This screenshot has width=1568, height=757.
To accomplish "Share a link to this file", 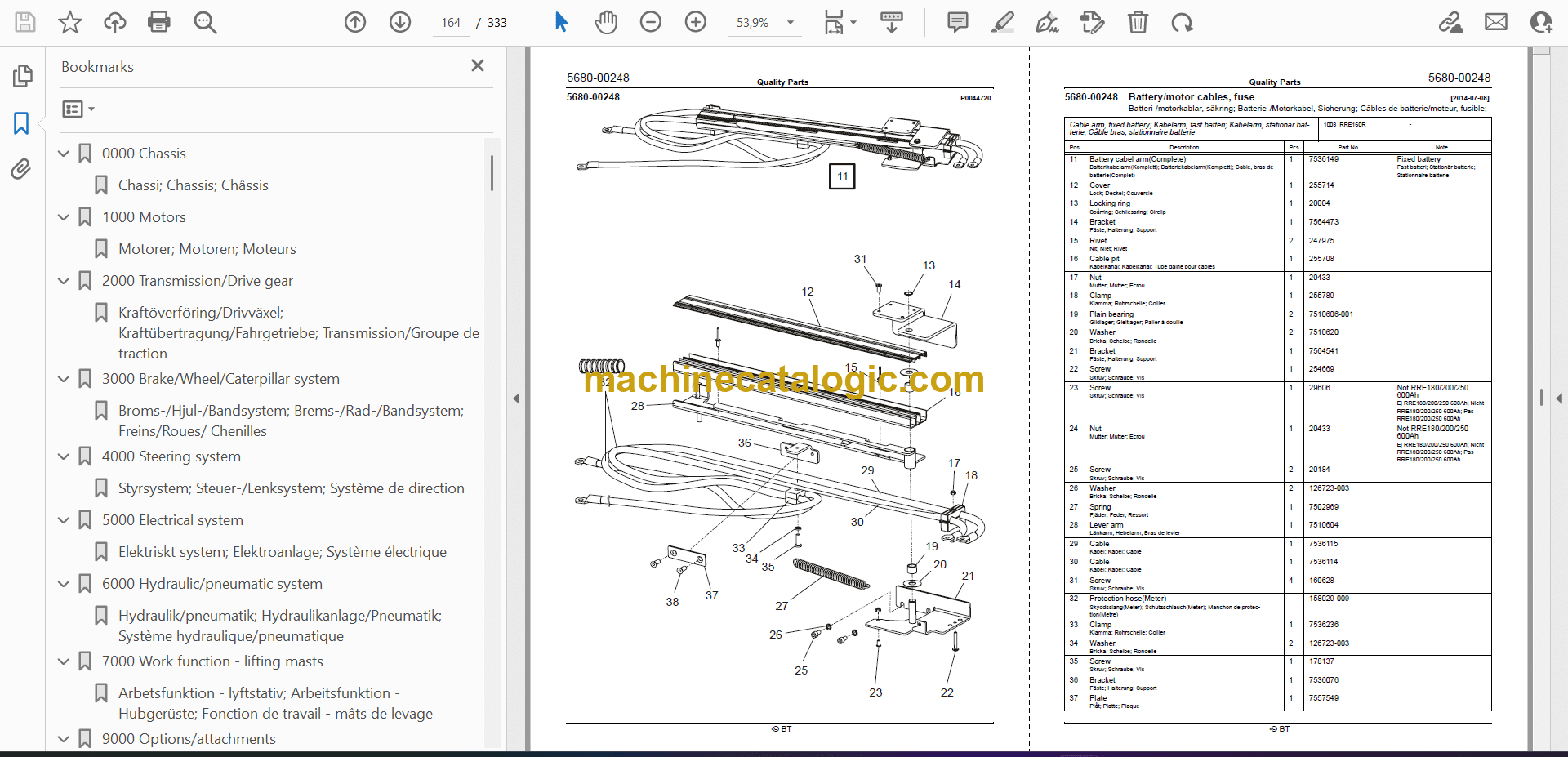I will tap(1451, 22).
